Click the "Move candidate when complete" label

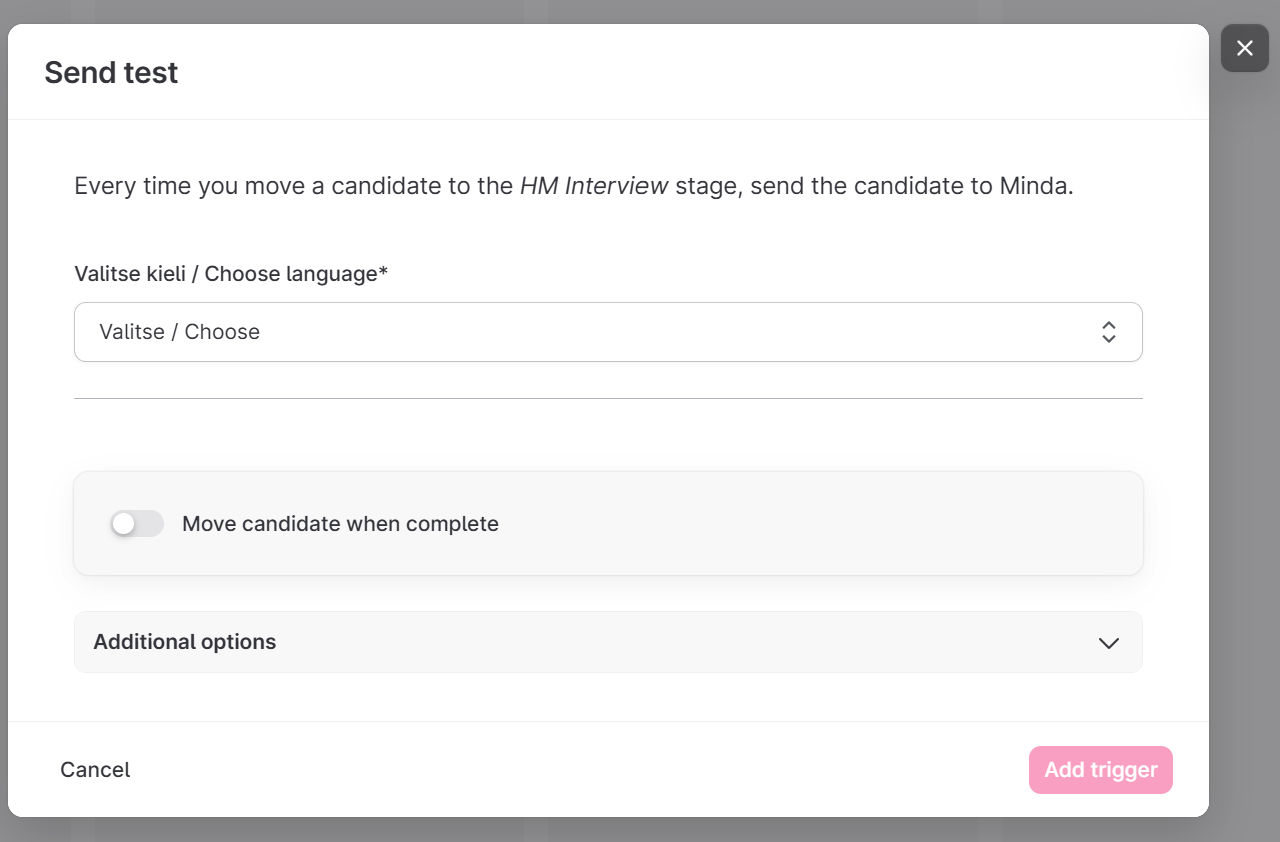[x=340, y=524]
